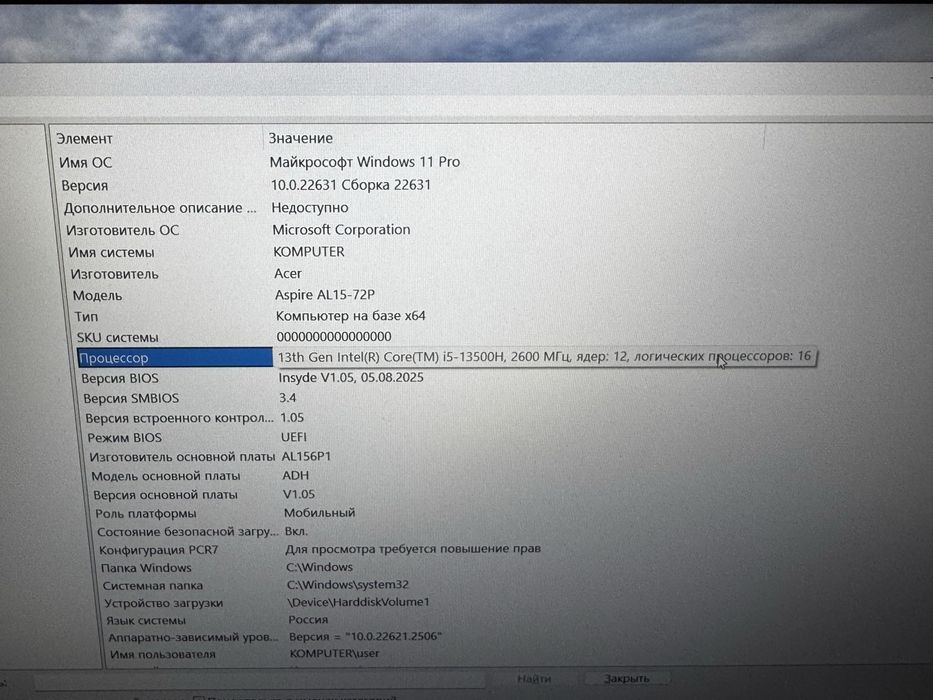Screen dimensions: 933x700
Task: Select the "Версия BIOS" row
Action: click(x=120, y=378)
